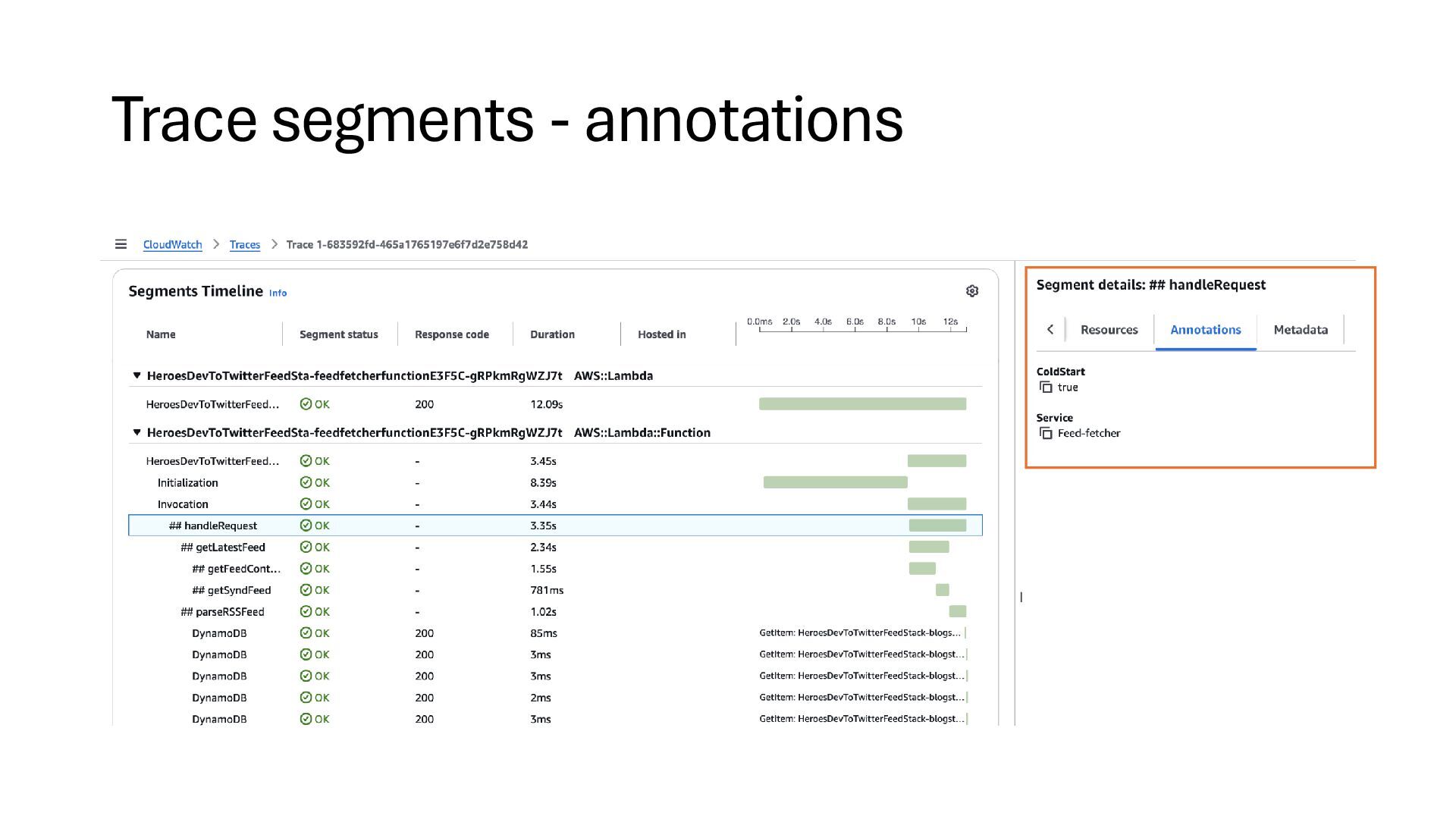The image size is (1456, 819).
Task: Click the Name column header
Action: click(161, 334)
